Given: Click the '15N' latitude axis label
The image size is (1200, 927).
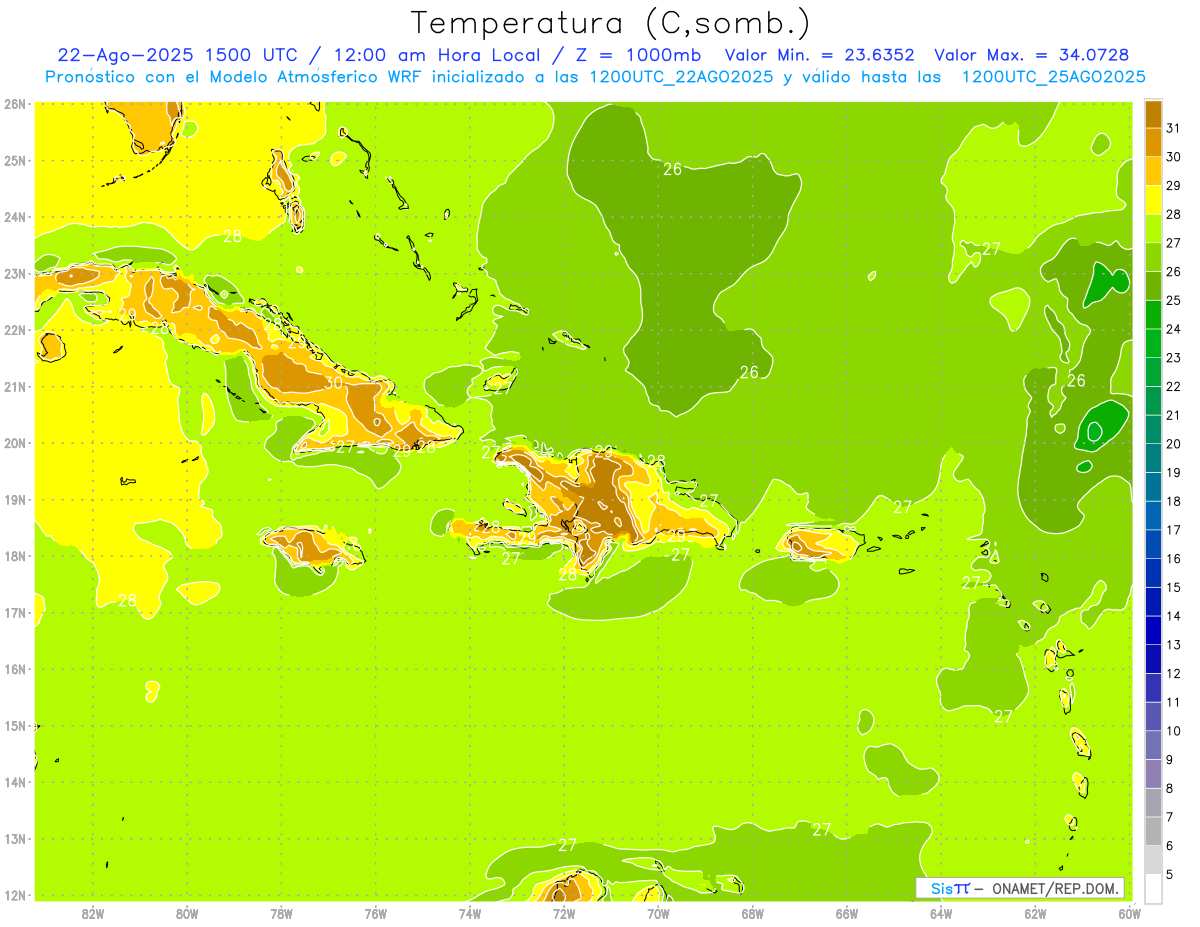Looking at the screenshot, I should 14,725.
